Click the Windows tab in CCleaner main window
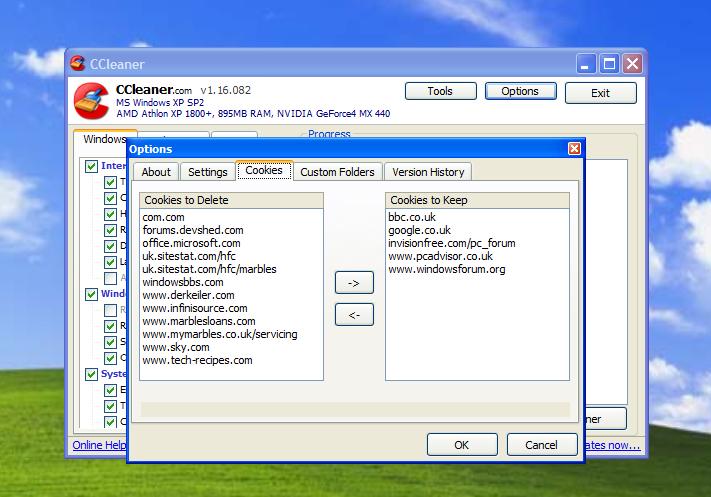The width and height of the screenshot is (711, 497). pyautogui.click(x=105, y=139)
